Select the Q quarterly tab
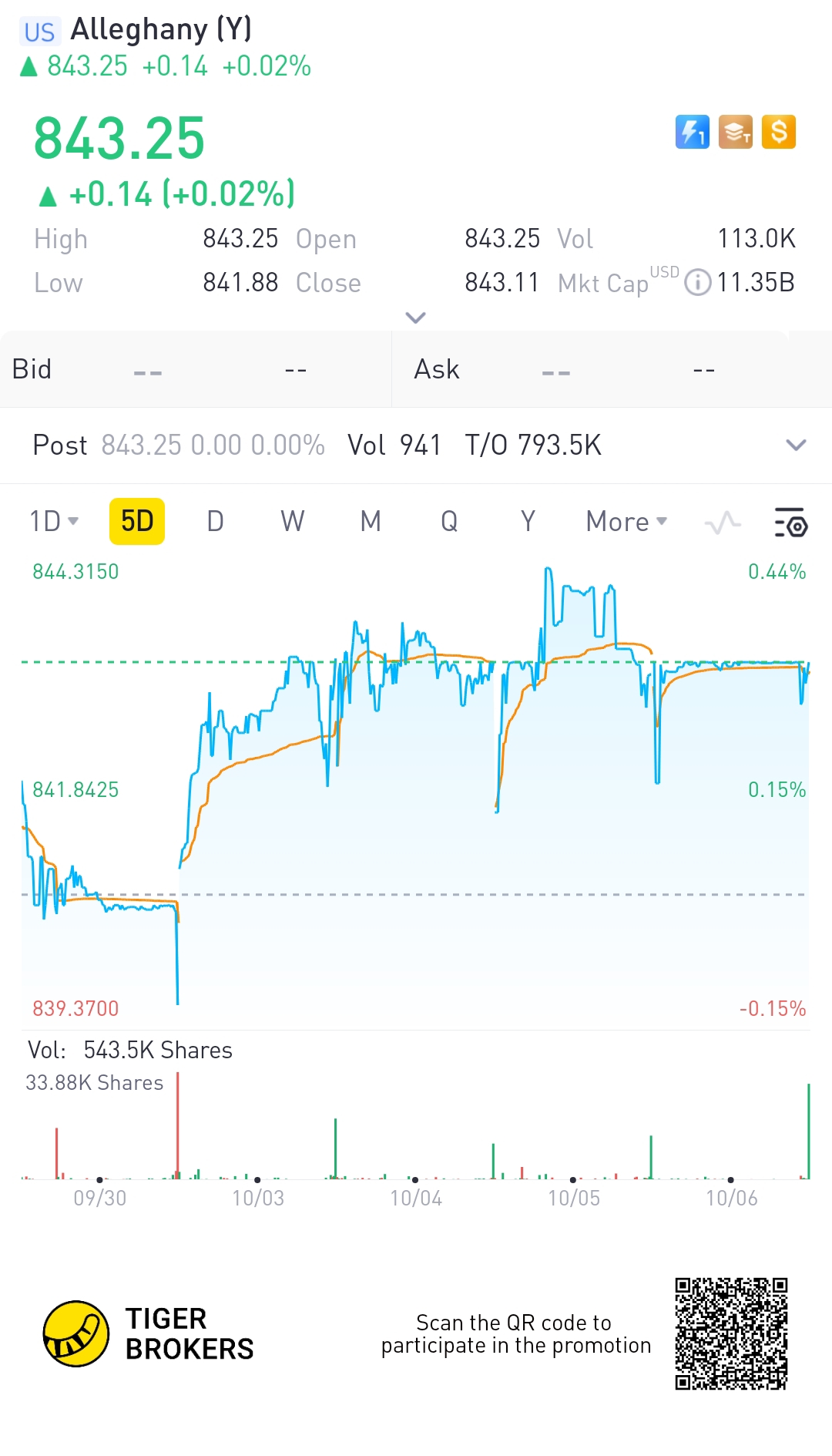The height and width of the screenshot is (1456, 832). 449,522
